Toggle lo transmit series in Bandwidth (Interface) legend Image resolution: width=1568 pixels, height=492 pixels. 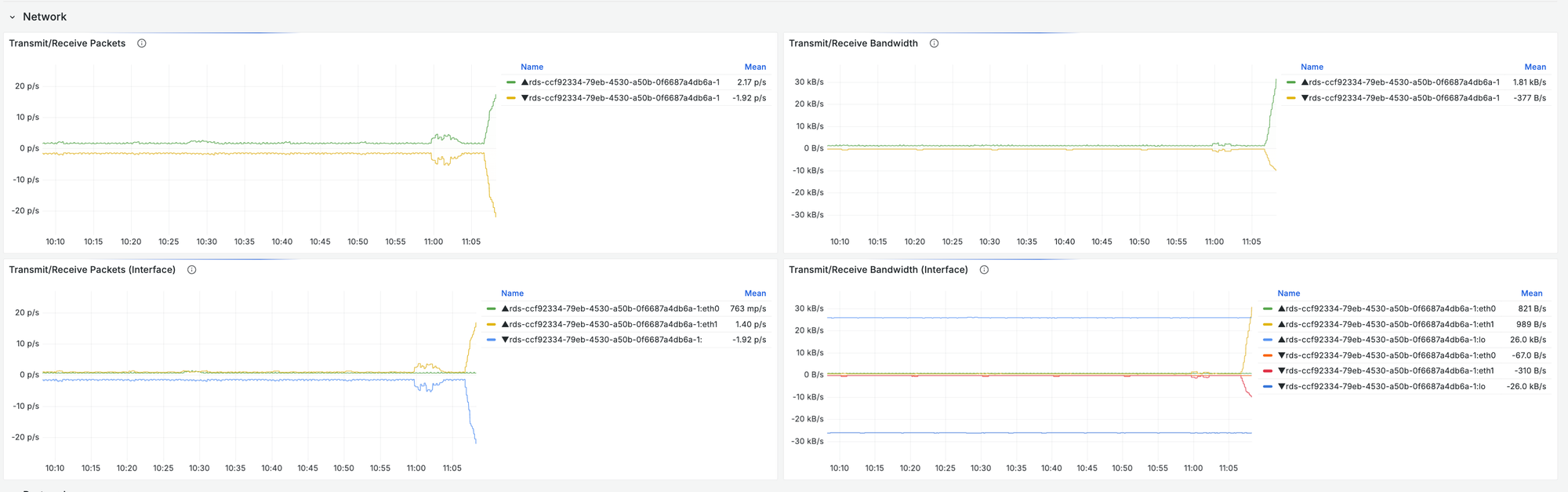pos(1385,340)
